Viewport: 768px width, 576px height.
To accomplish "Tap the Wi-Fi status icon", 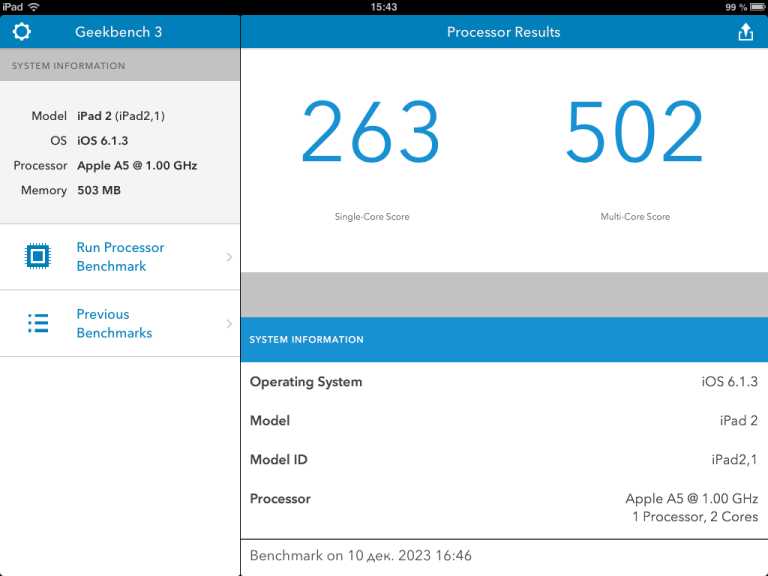I will click(34, 7).
